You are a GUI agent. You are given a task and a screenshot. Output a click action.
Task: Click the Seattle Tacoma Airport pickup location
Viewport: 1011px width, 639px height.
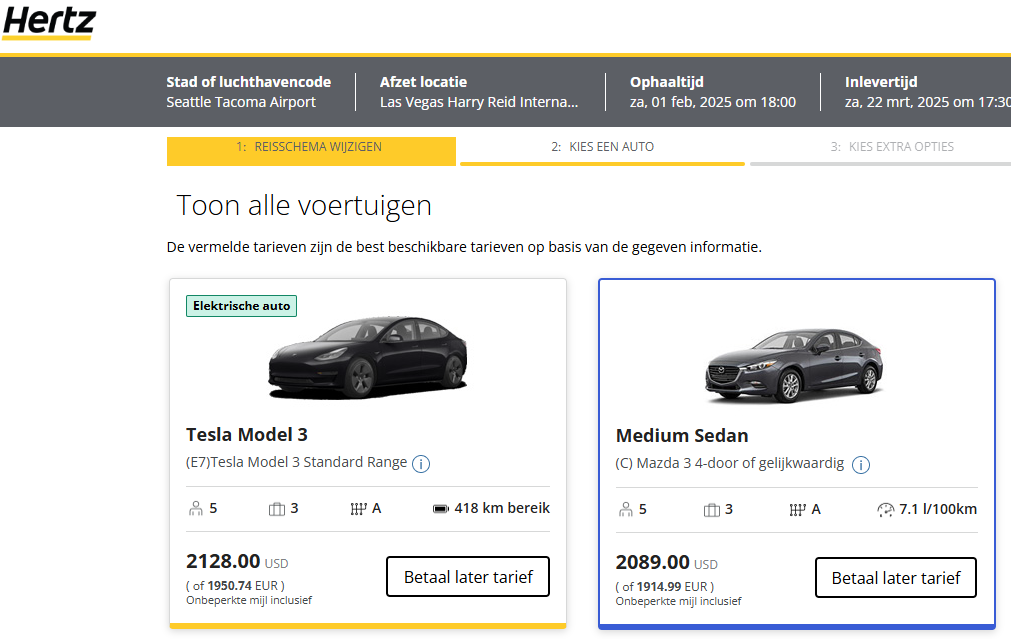coord(241,102)
